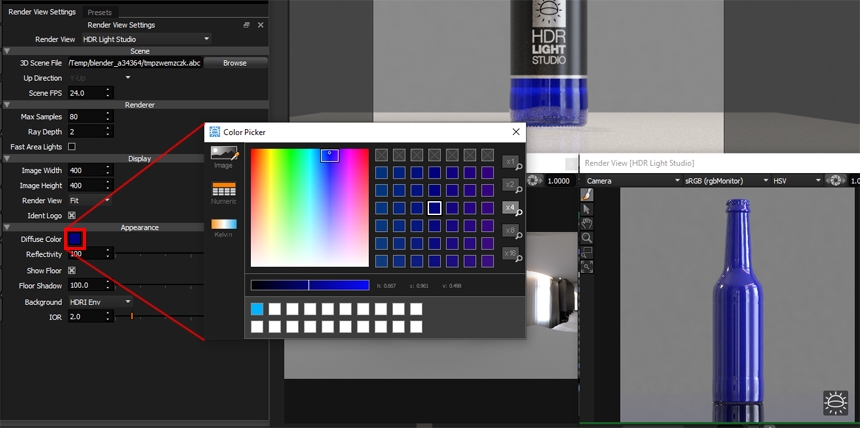Select the zoom region tool in Render View
This screenshot has height=428, width=860.
tap(587, 252)
